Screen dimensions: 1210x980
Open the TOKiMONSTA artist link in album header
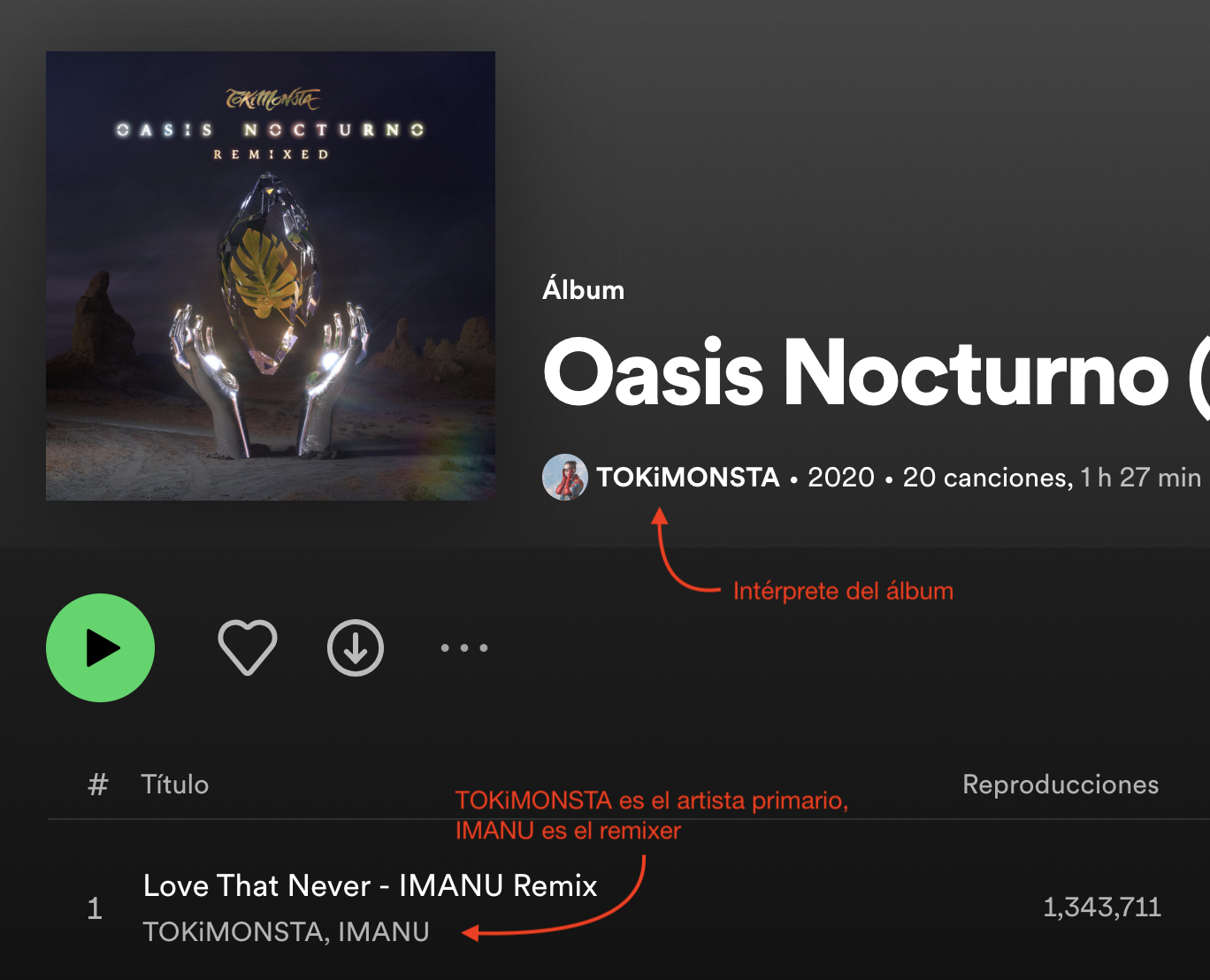[688, 478]
